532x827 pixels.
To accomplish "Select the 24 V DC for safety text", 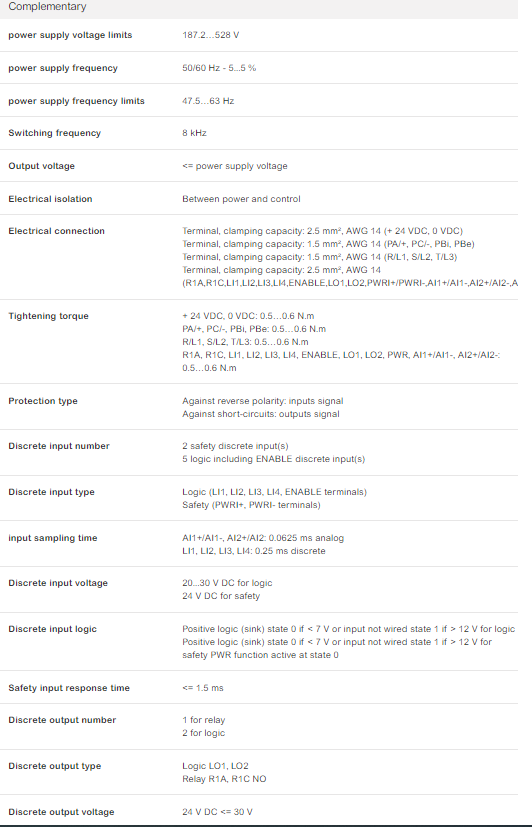I will point(221,596).
